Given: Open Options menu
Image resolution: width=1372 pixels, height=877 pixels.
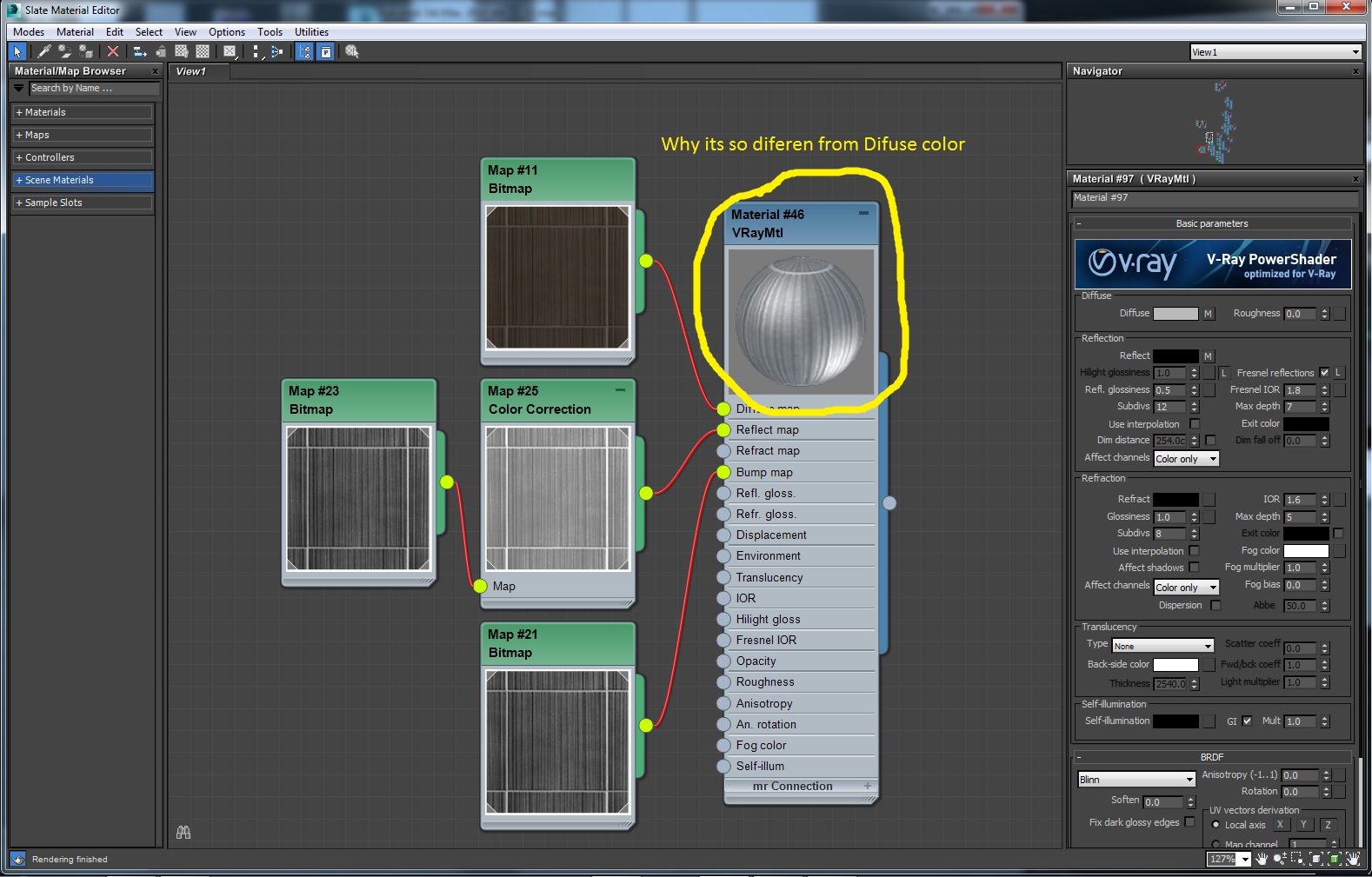Looking at the screenshot, I should click(x=227, y=31).
